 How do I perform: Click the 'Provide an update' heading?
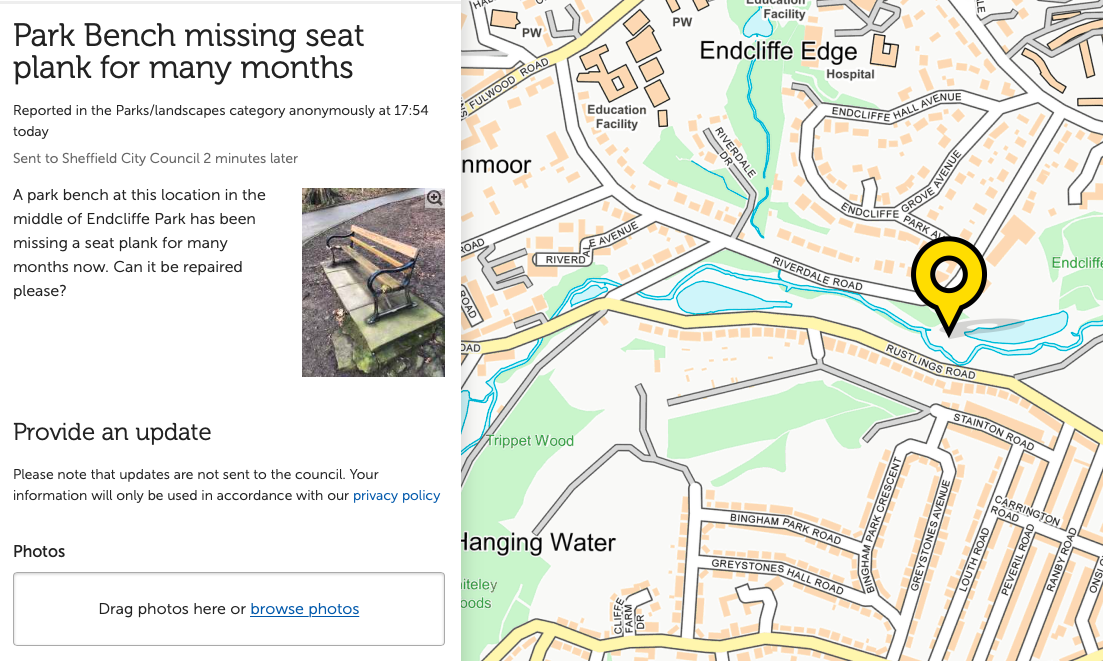click(112, 432)
